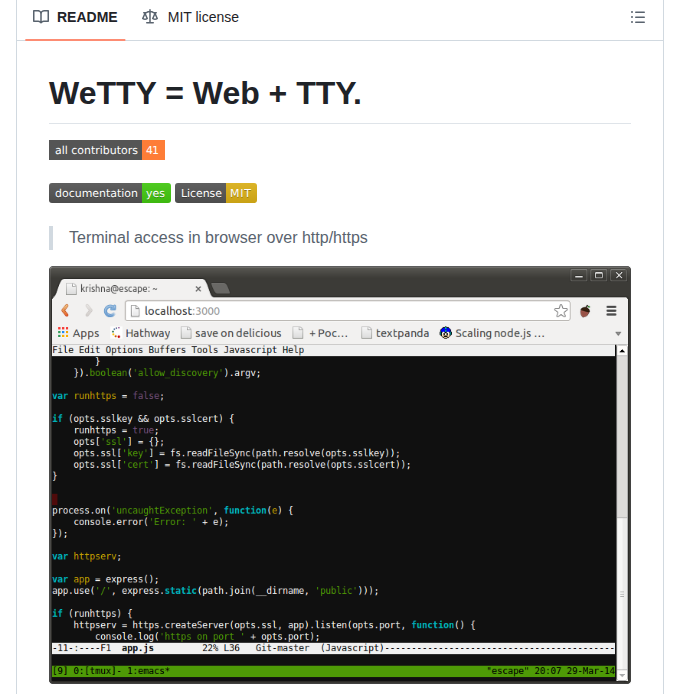Select the quote 'Terminal access in browser over http/https'
The width and height of the screenshot is (680, 694).
(x=218, y=238)
